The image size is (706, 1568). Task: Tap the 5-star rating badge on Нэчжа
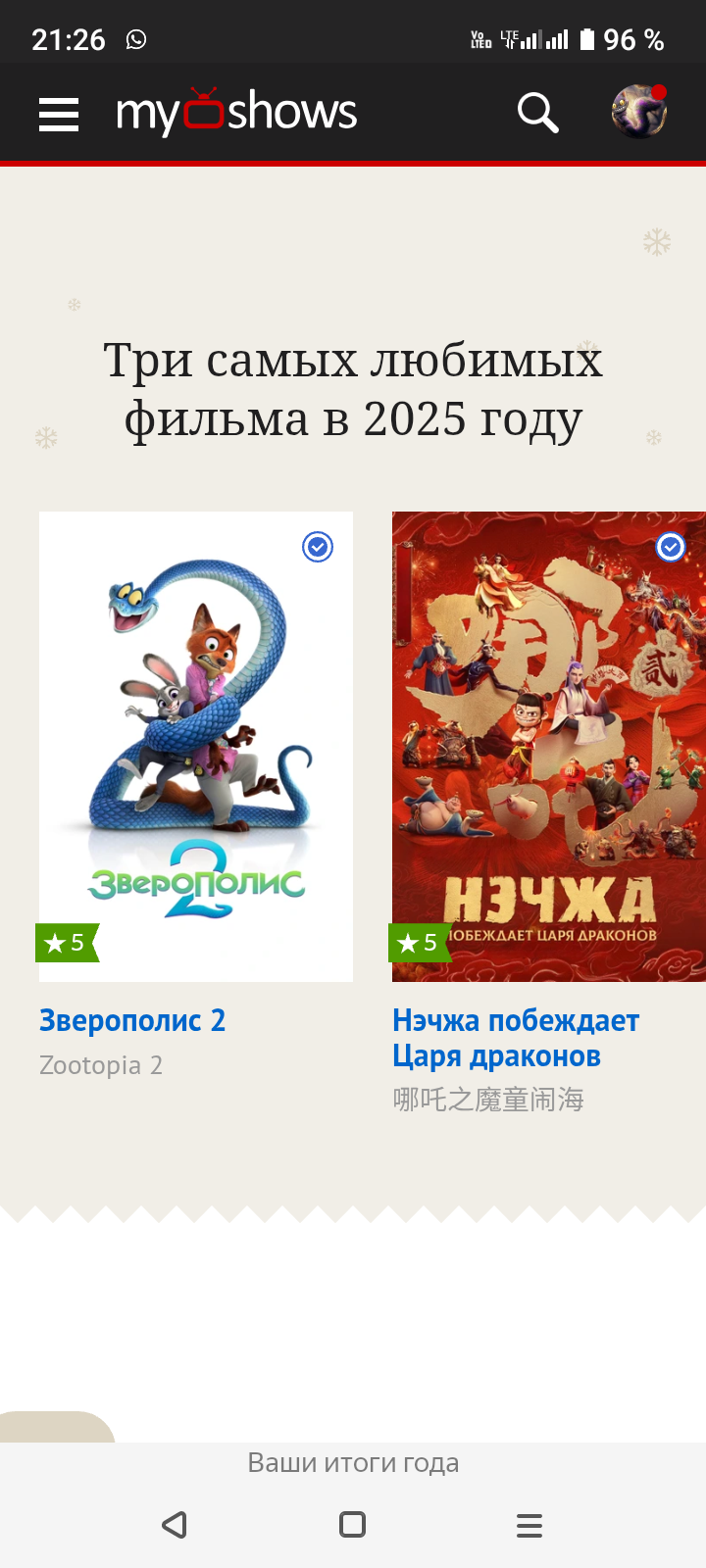[x=420, y=943]
